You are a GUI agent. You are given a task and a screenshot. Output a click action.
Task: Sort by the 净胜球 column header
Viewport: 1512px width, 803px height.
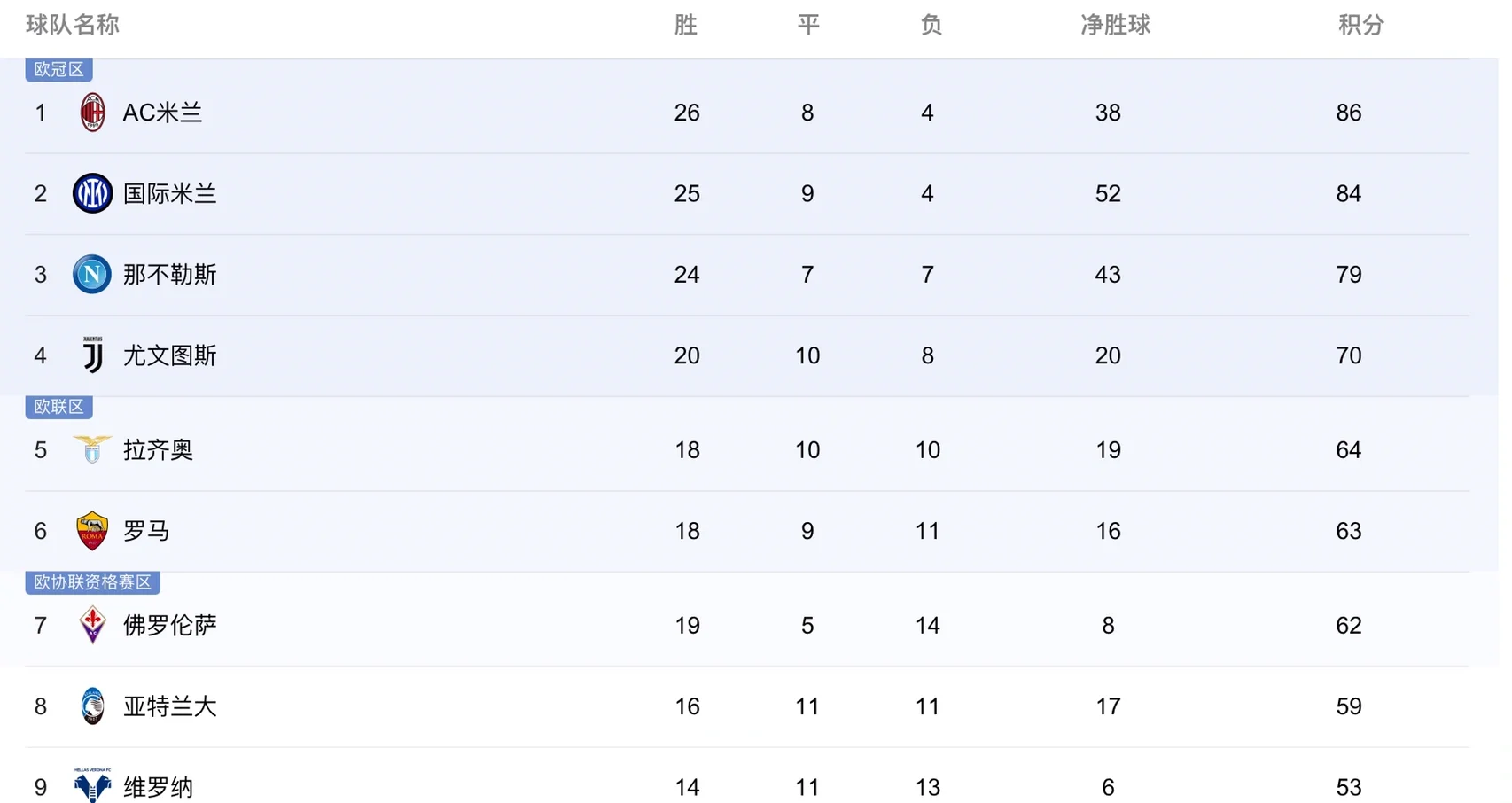(1115, 25)
